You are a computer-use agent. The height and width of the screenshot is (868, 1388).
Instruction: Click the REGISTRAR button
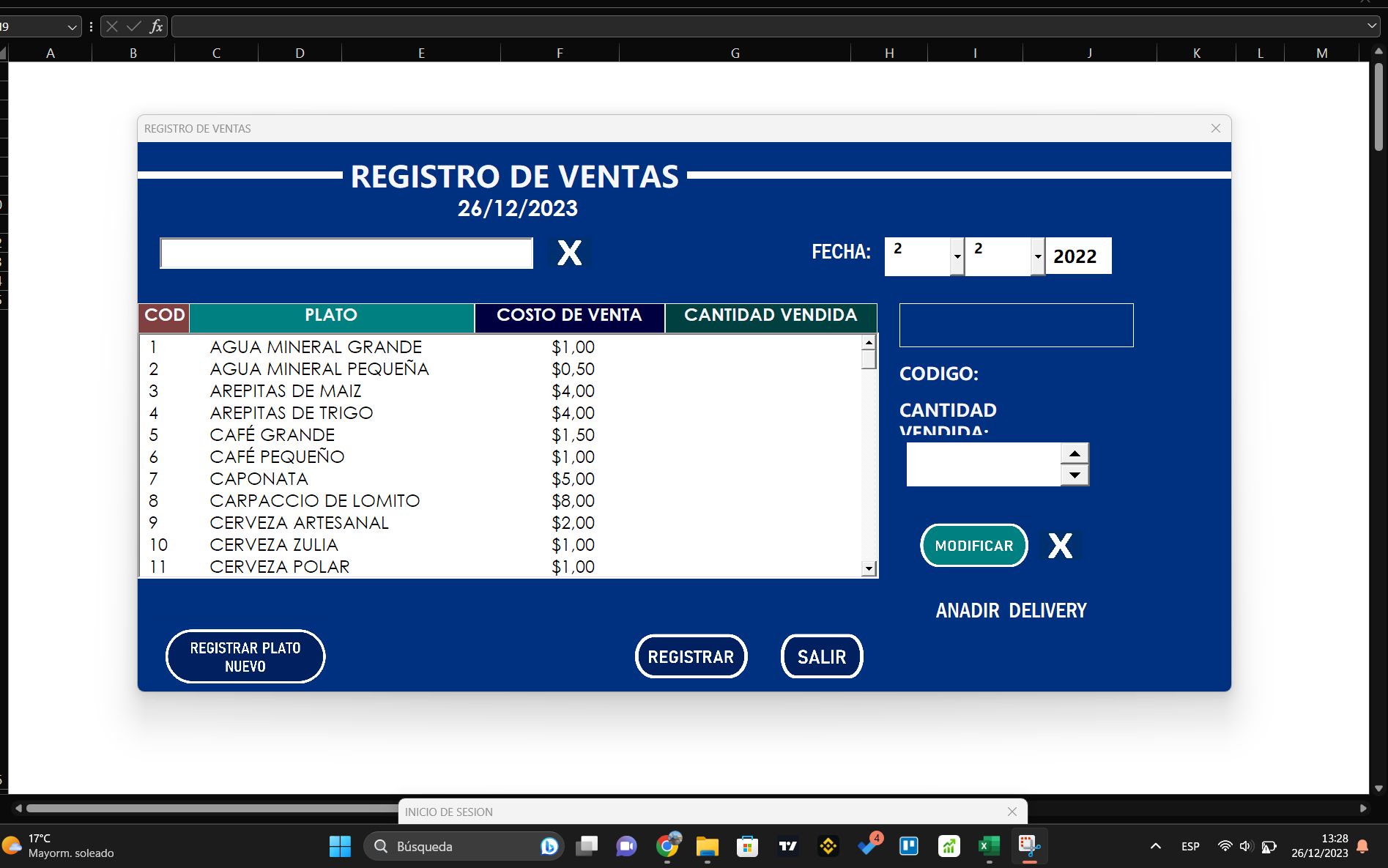click(x=690, y=656)
